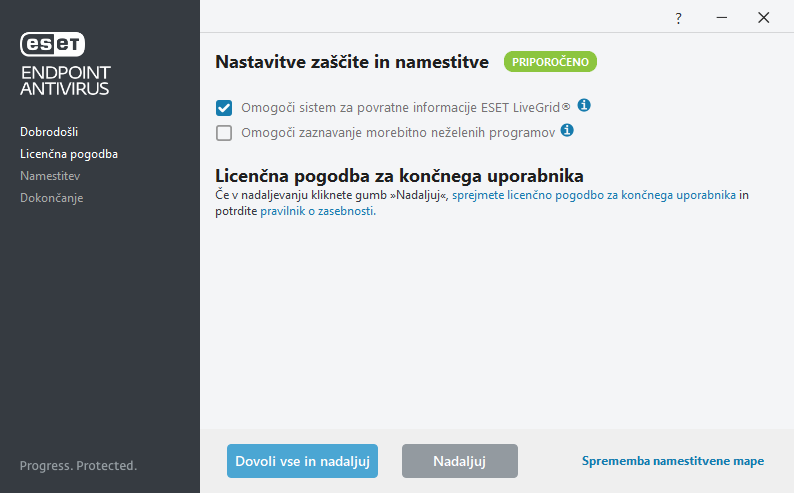This screenshot has height=493, width=794.
Task: Select Licenčna pogodba step in sidebar
Action: tap(69, 154)
